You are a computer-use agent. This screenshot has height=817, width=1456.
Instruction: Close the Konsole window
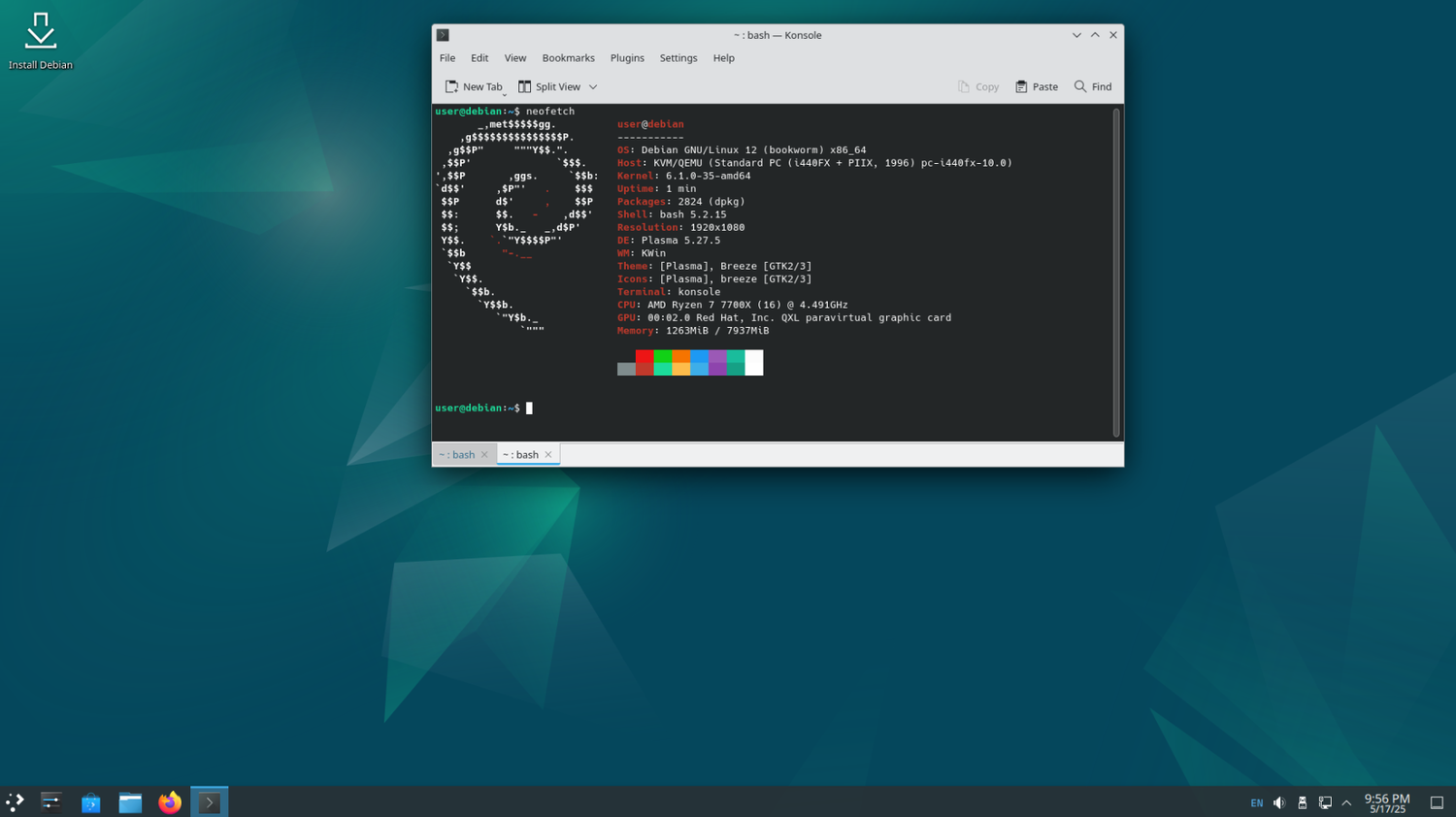(1113, 35)
